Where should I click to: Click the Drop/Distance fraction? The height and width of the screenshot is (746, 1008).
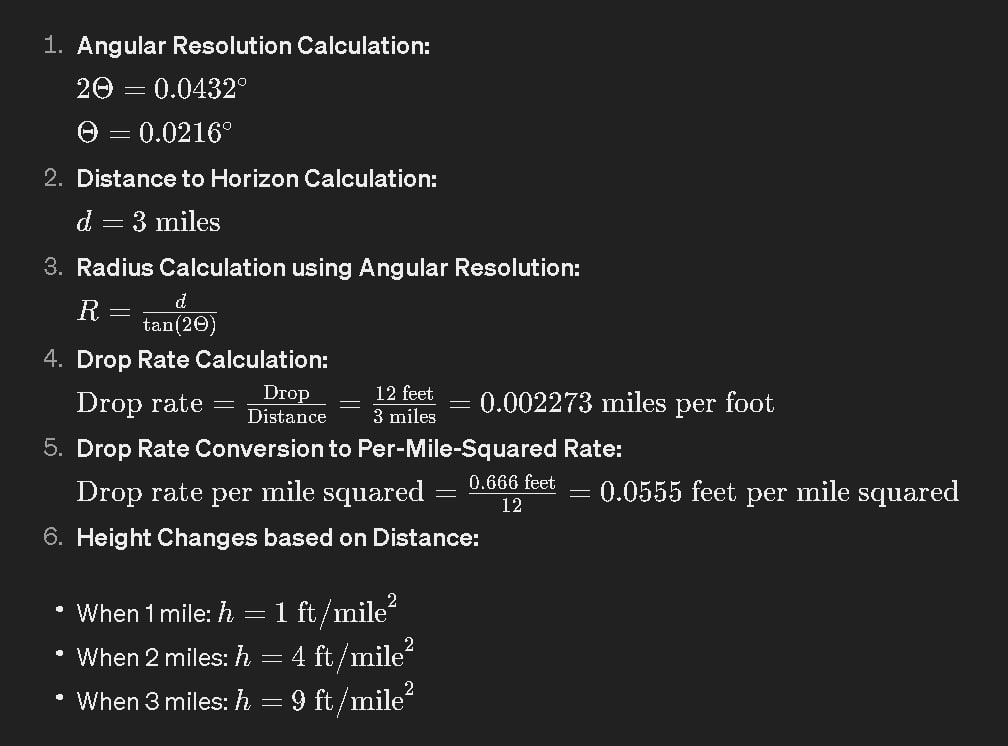tap(287, 405)
